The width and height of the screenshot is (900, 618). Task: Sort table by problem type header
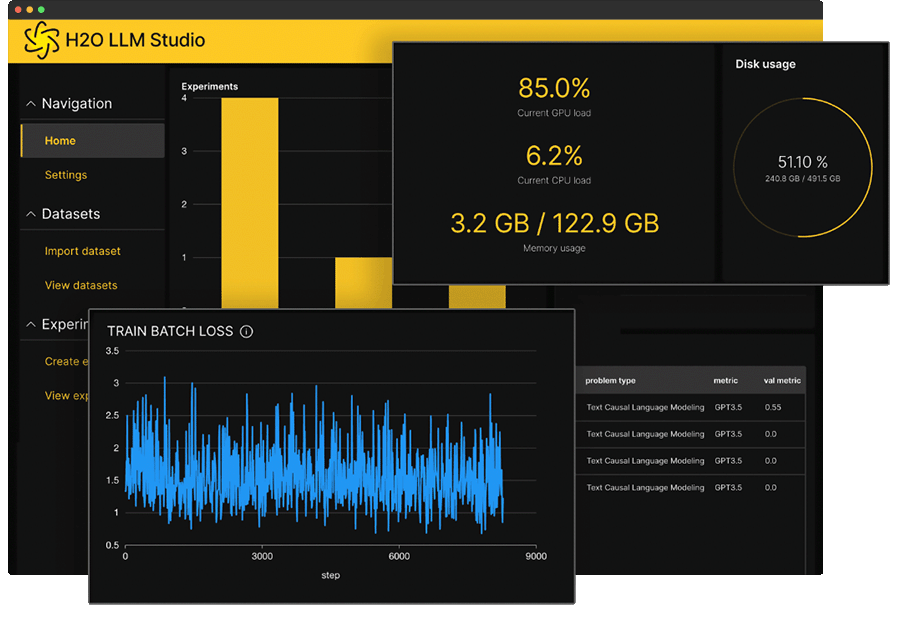(x=610, y=381)
